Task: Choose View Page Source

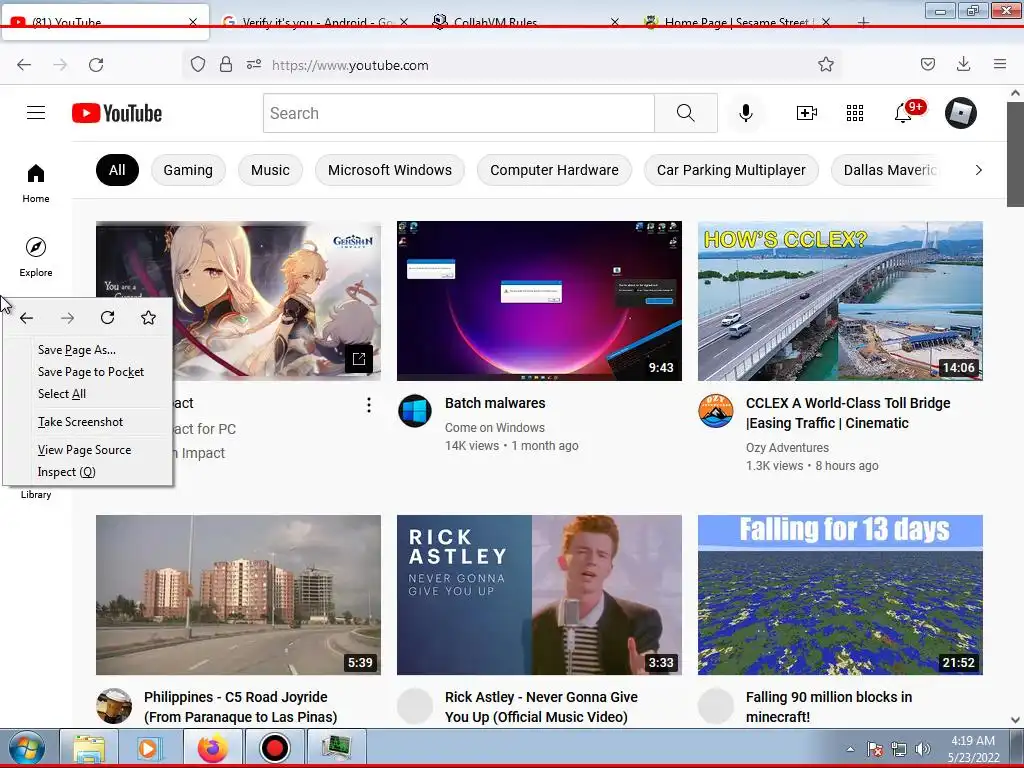Action: [x=84, y=450]
